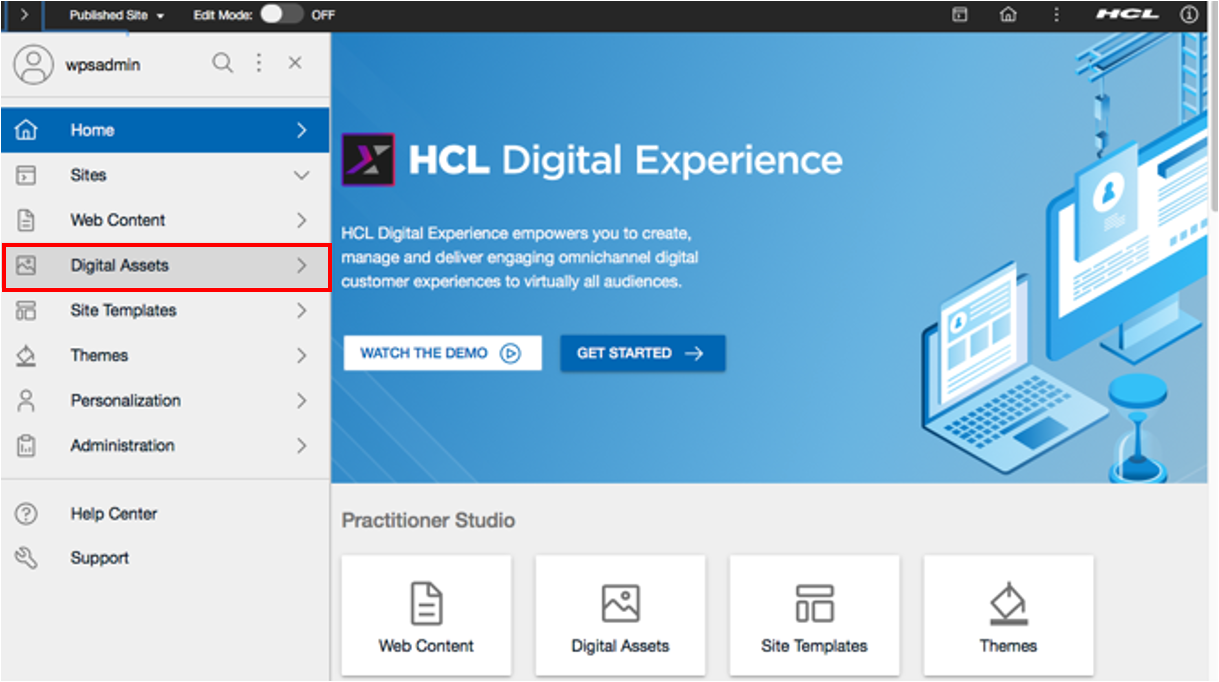
Task: Select Administration in navigation menu
Action: click(x=165, y=445)
